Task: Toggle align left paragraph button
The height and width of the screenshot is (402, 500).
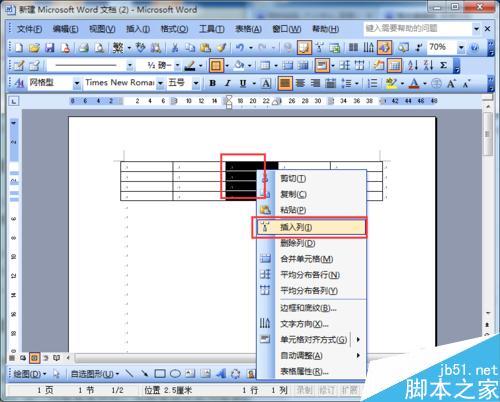Action: click(x=285, y=83)
